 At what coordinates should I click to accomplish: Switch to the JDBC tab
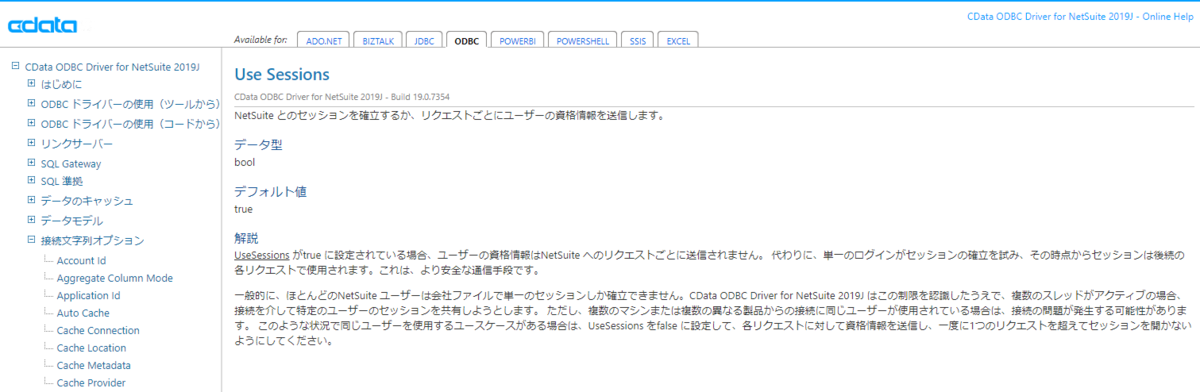click(x=423, y=40)
